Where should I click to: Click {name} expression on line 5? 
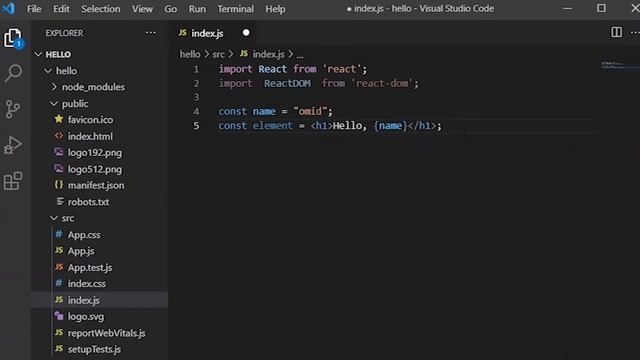point(391,125)
